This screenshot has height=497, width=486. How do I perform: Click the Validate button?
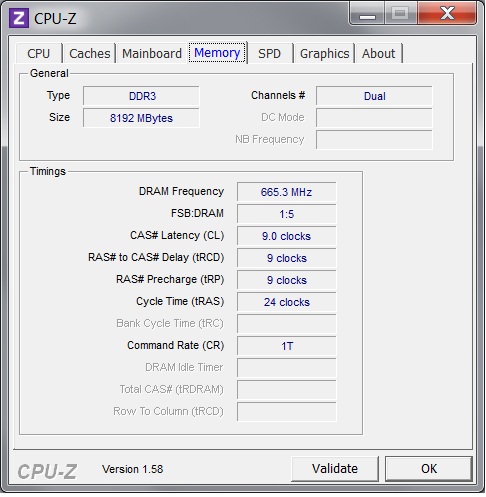point(335,469)
